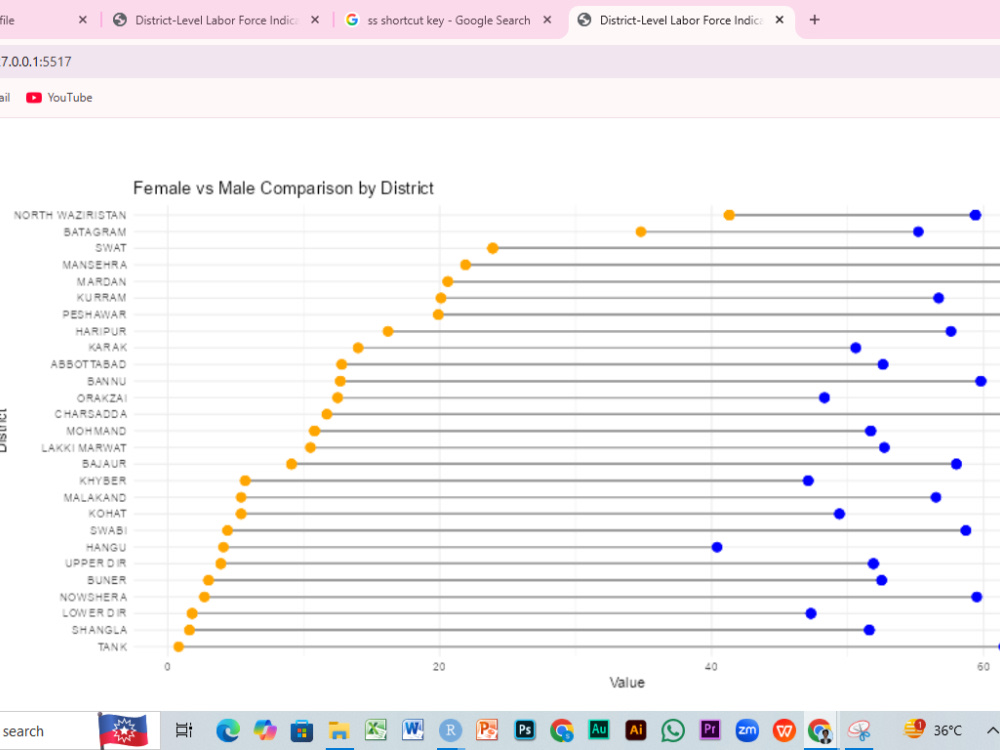Click the PESHAWAR district label
This screenshot has width=1000, height=750.
pyautogui.click(x=94, y=314)
